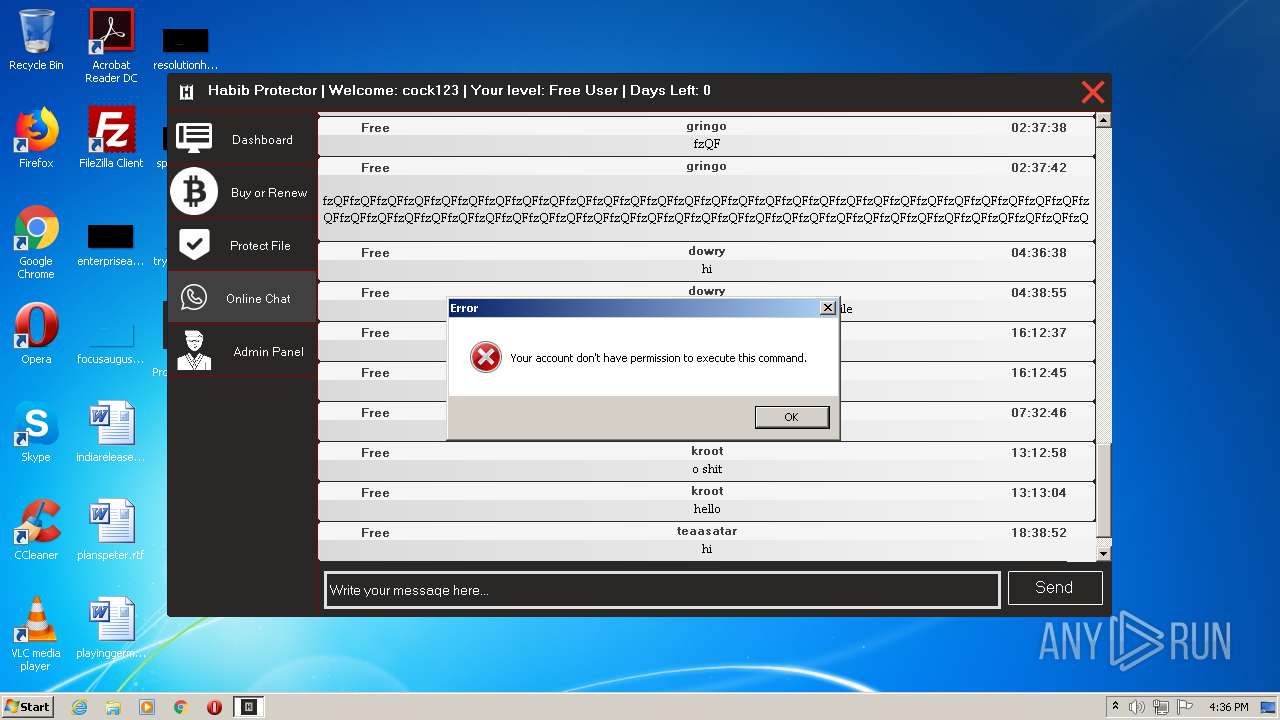
Task: Focus the 'Write your message here...' field
Action: point(662,590)
